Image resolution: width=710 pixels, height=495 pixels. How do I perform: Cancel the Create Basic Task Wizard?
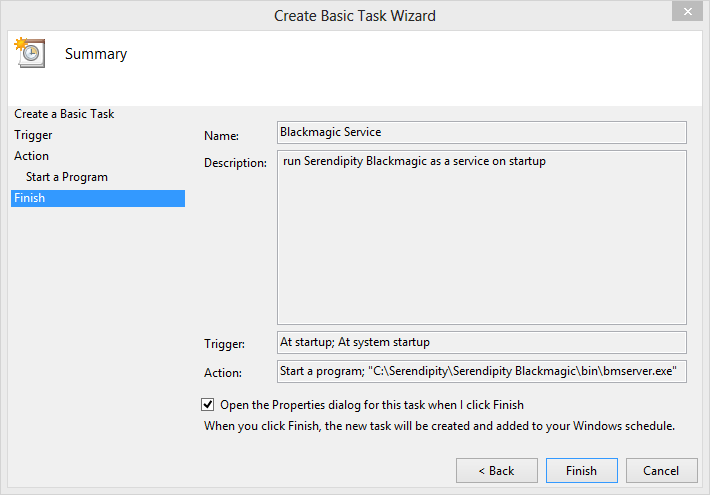(x=661, y=471)
